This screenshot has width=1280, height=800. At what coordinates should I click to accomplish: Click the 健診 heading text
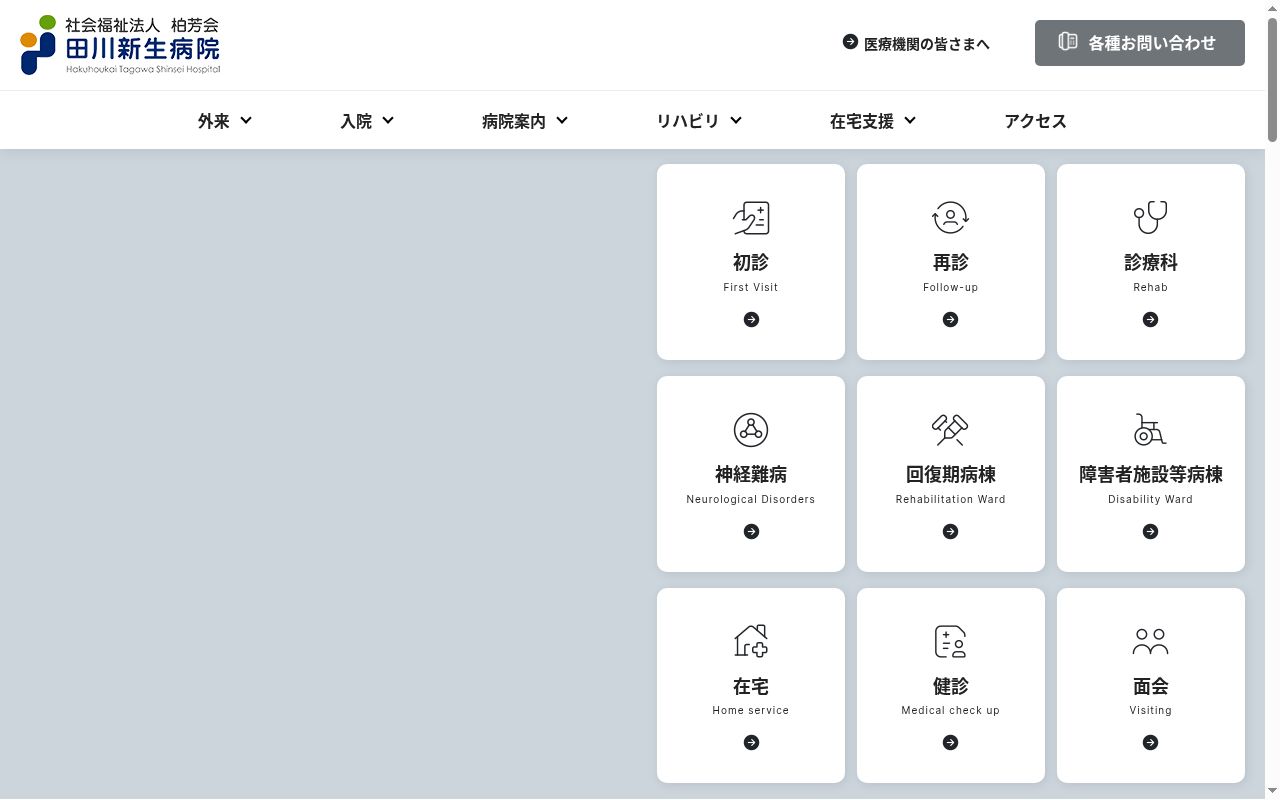coord(951,686)
